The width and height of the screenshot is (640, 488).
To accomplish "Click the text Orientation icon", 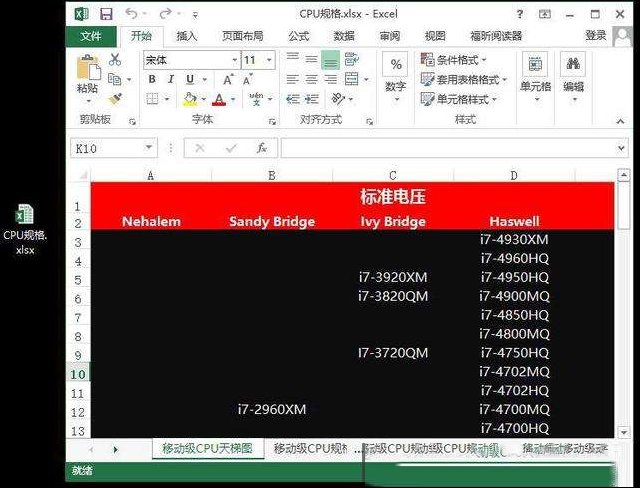I will point(338,98).
